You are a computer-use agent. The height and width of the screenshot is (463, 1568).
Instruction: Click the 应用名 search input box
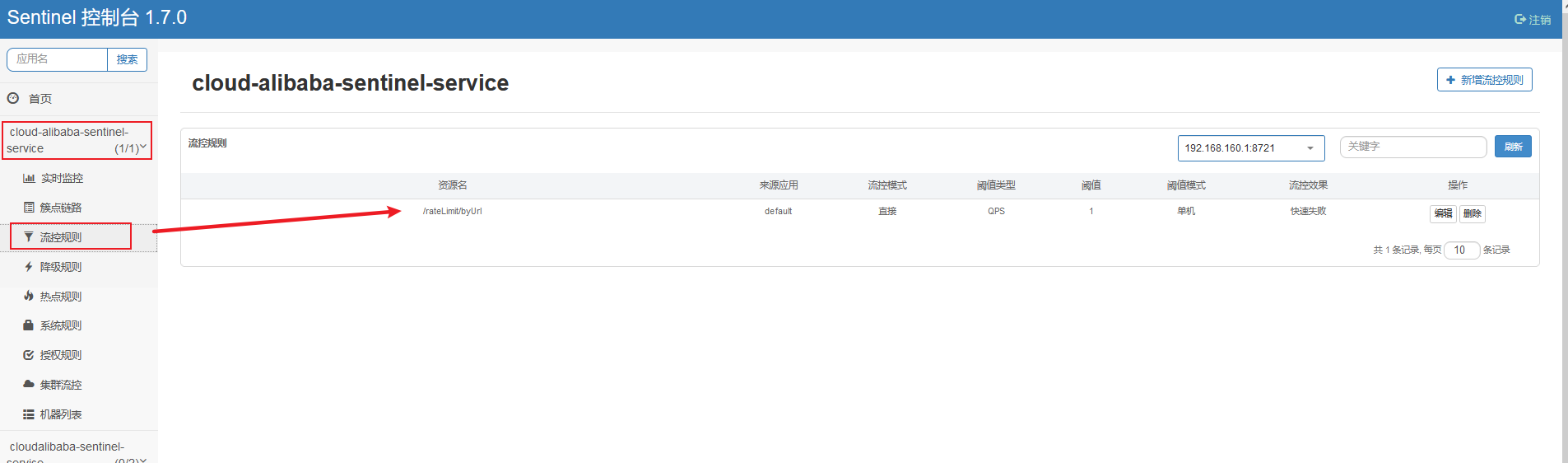point(58,59)
